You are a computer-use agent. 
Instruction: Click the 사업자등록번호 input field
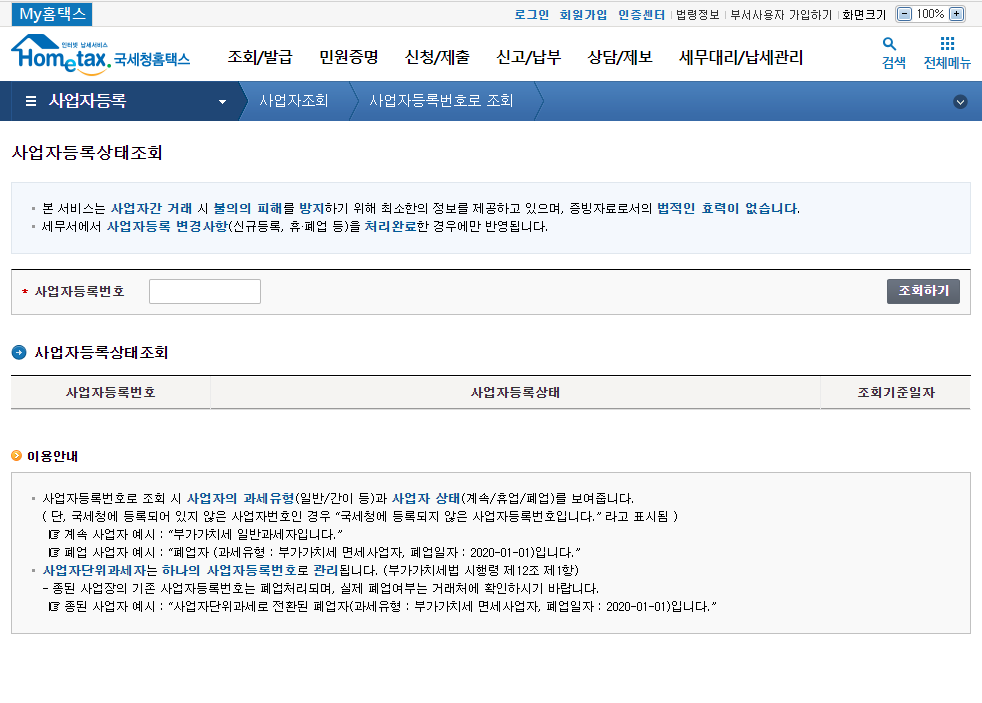coord(204,291)
